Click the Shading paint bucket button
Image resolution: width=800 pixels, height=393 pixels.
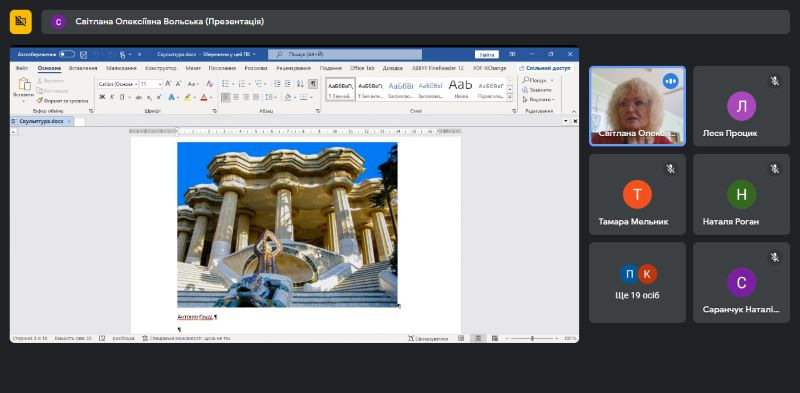click(287, 97)
